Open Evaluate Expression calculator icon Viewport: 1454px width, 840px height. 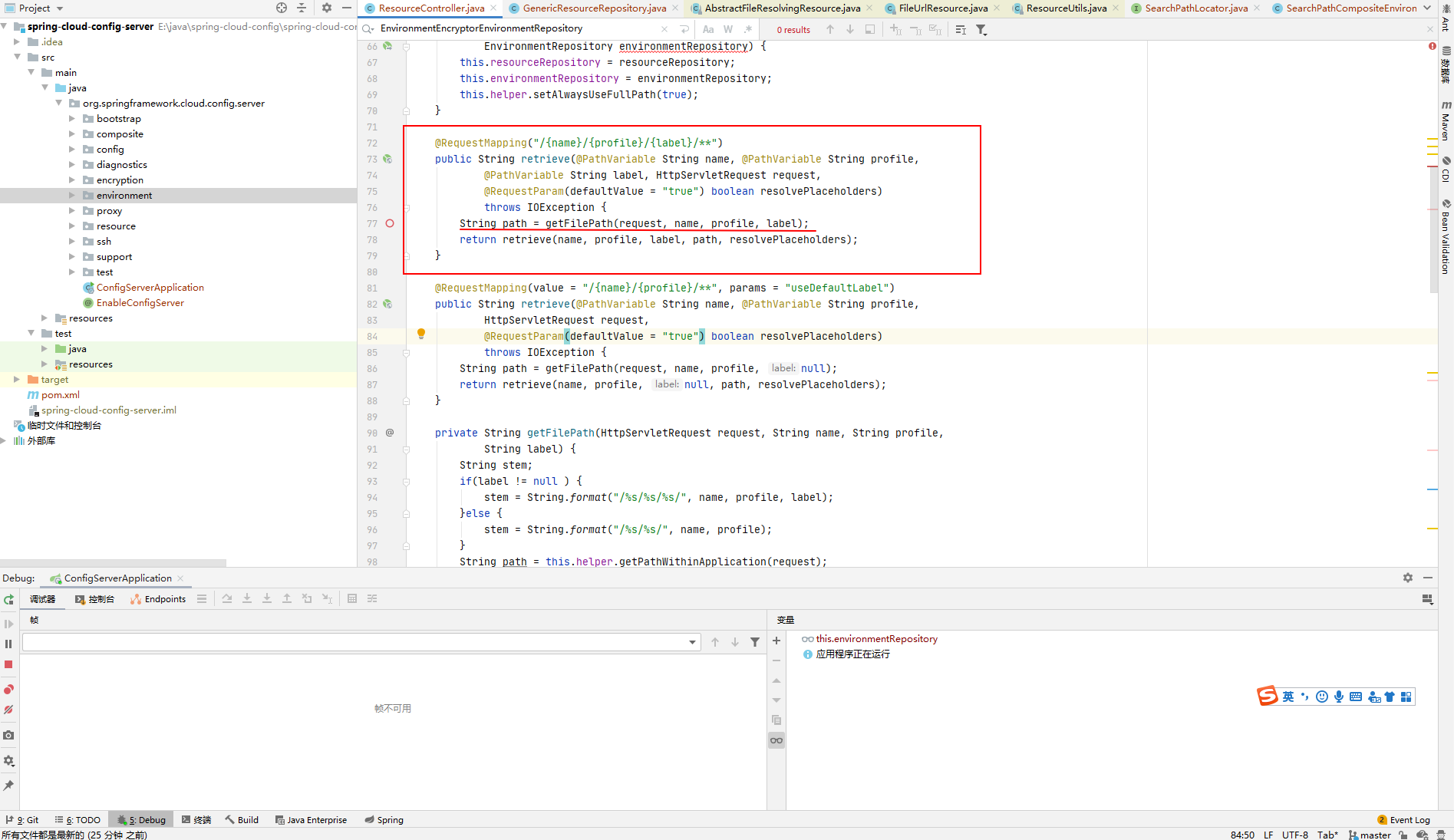pyautogui.click(x=352, y=598)
